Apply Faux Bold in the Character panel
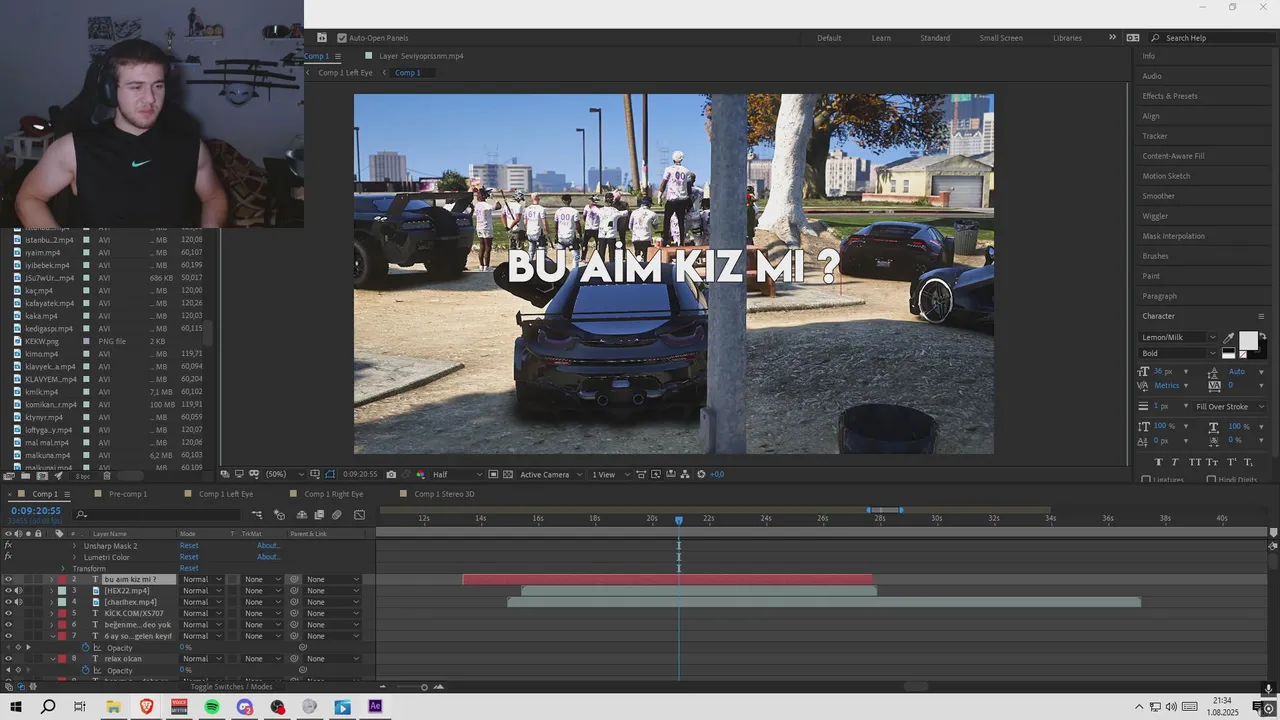Viewport: 1280px width, 720px height. [x=1158, y=462]
